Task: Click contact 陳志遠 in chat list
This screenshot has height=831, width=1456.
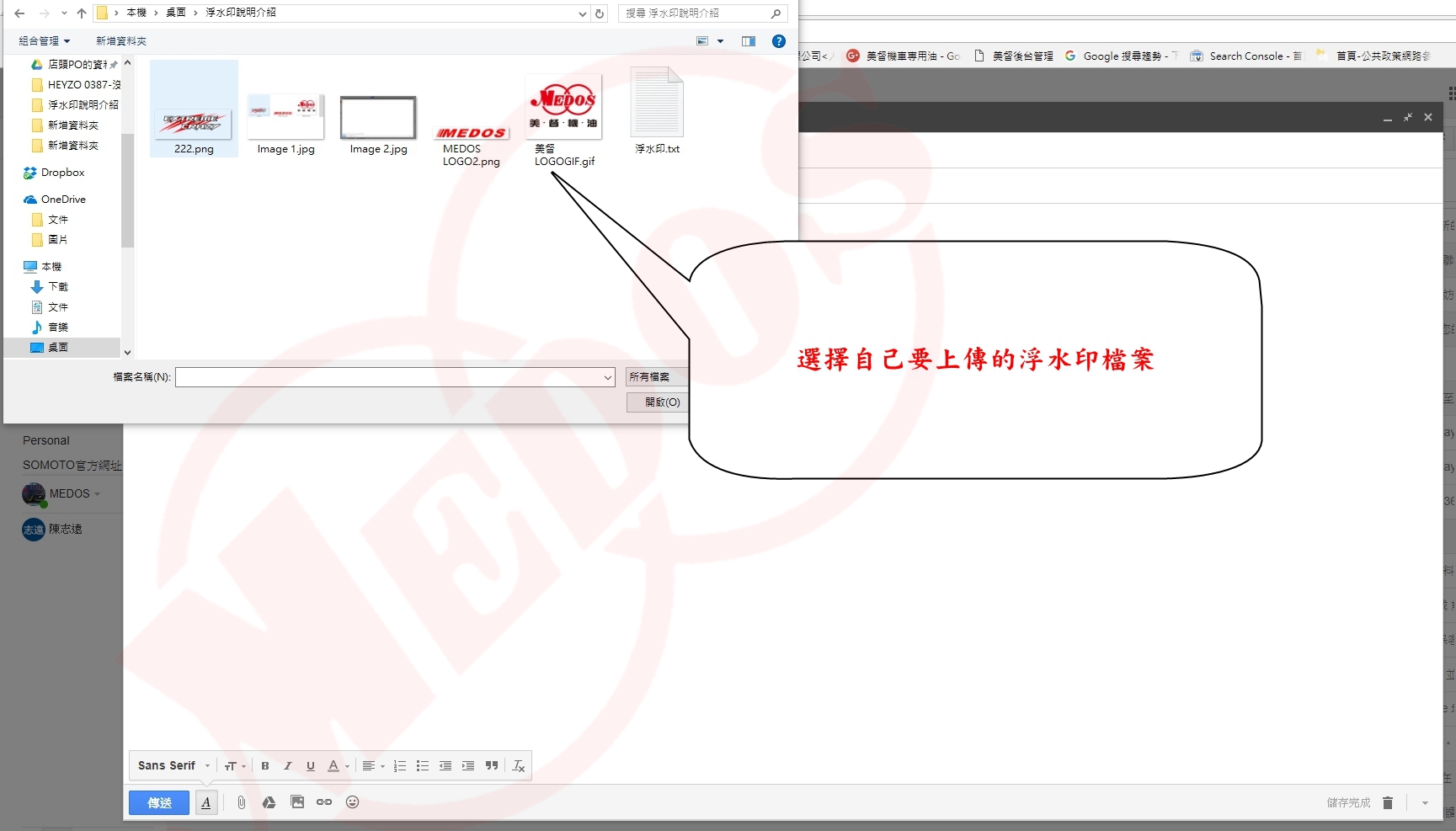Action: (x=53, y=530)
